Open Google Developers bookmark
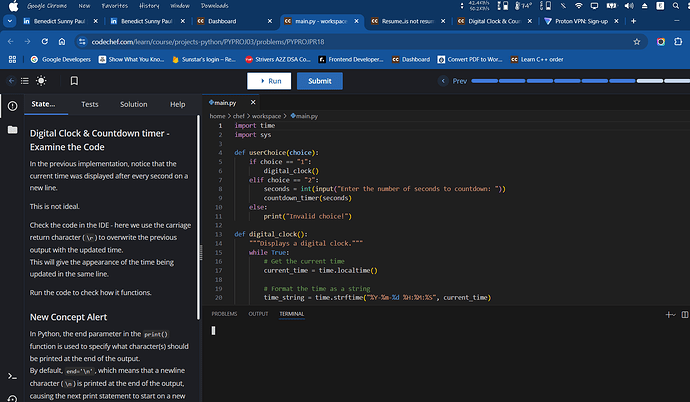 click(x=60, y=59)
